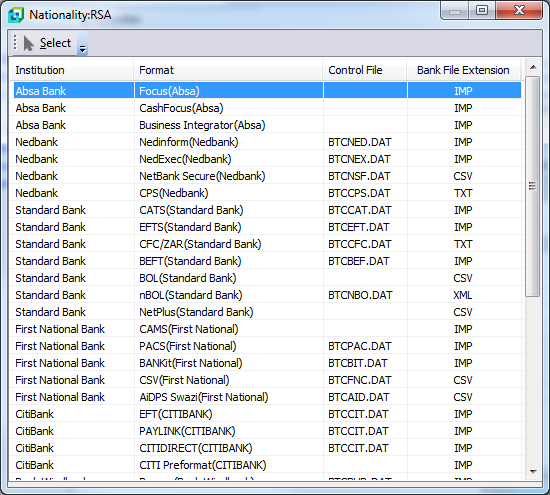Click the application icon in title bar
This screenshot has width=550, height=495.
point(16,15)
